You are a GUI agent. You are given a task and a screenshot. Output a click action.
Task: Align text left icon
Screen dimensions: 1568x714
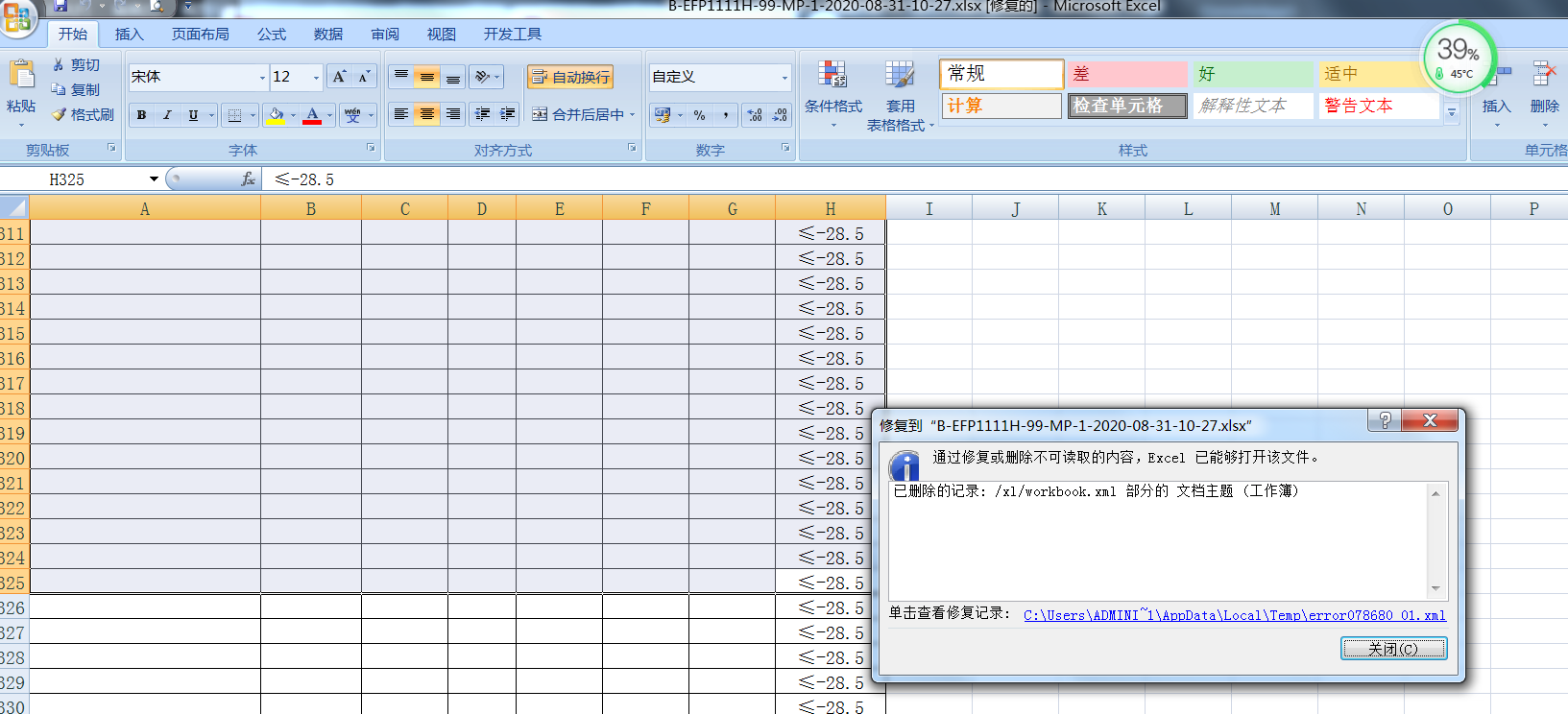tap(401, 114)
